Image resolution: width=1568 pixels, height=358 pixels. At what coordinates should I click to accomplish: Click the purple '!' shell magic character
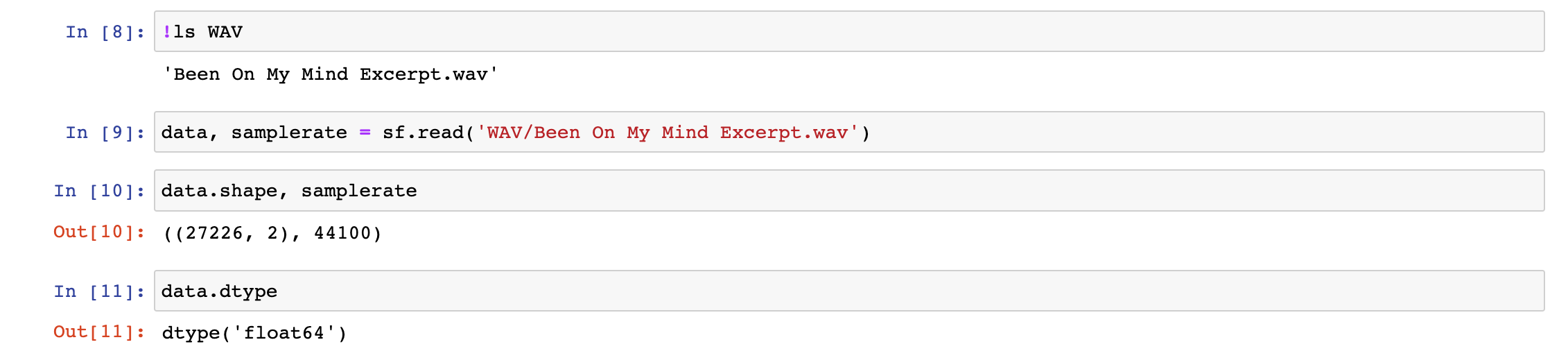tap(167, 32)
